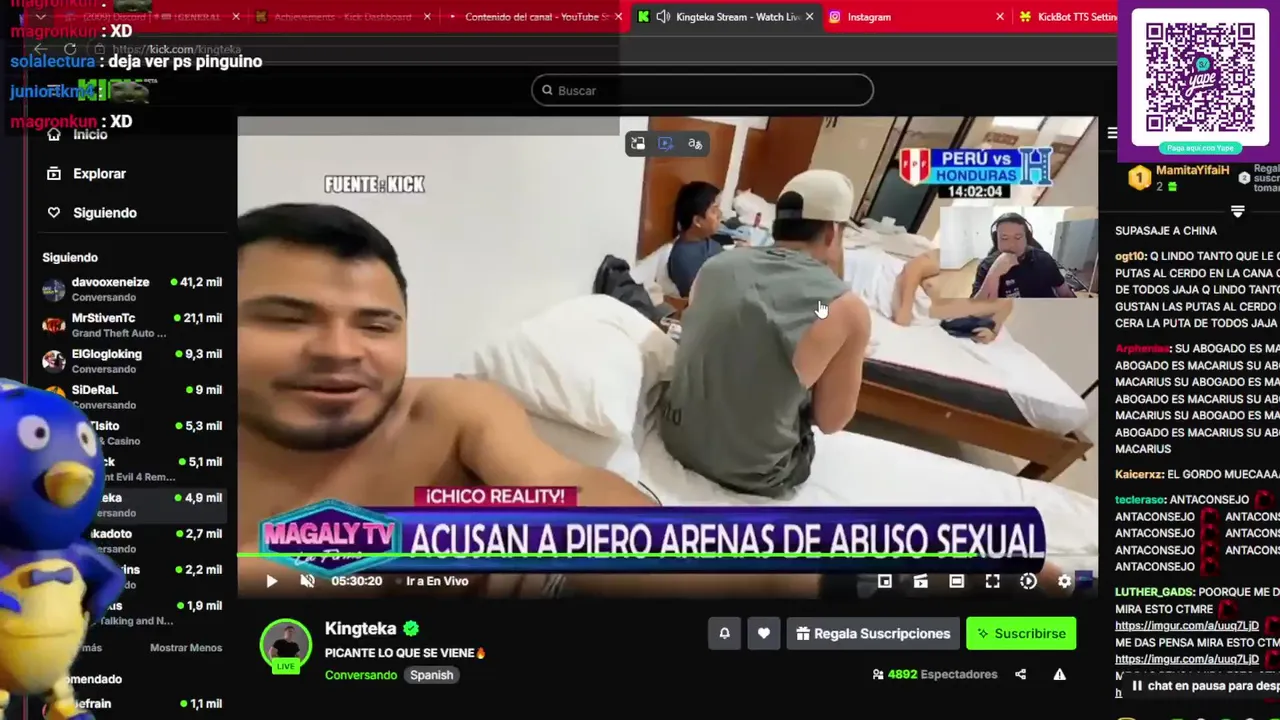Report stream via warning triangle icon
This screenshot has height=720, width=1280.
click(1059, 674)
